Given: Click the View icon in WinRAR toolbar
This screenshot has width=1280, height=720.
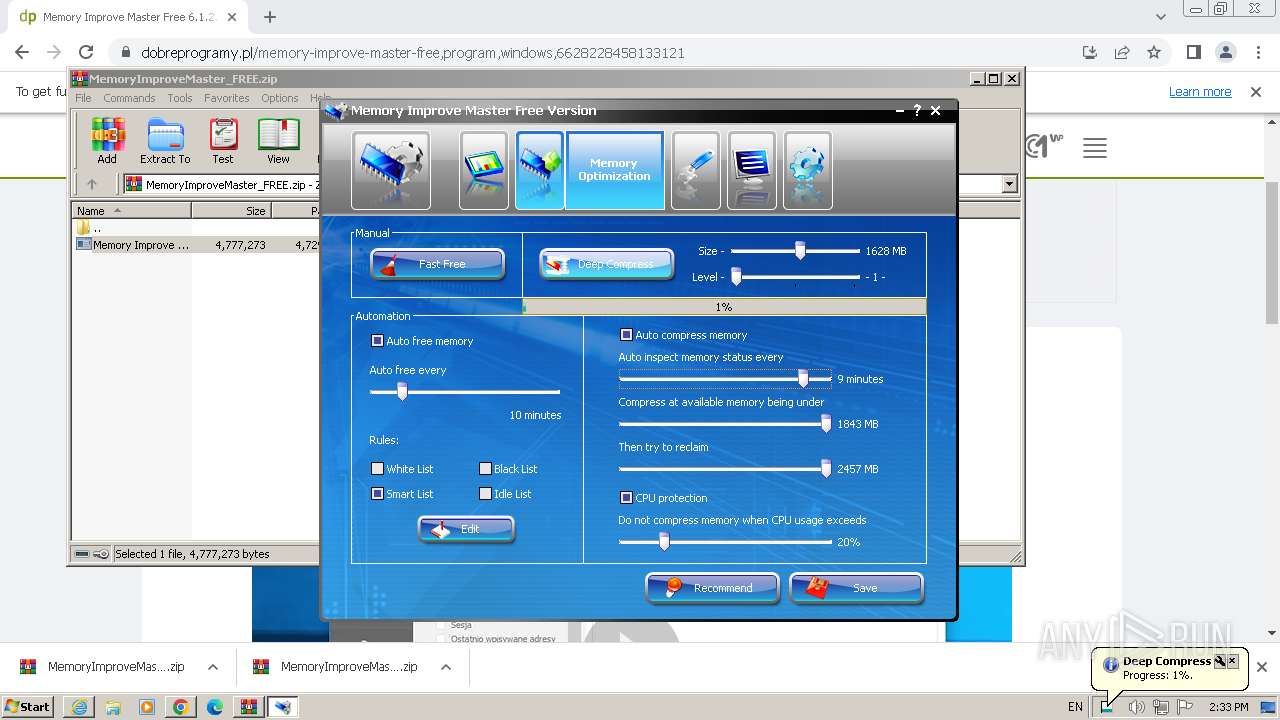Looking at the screenshot, I should click(x=278, y=141).
